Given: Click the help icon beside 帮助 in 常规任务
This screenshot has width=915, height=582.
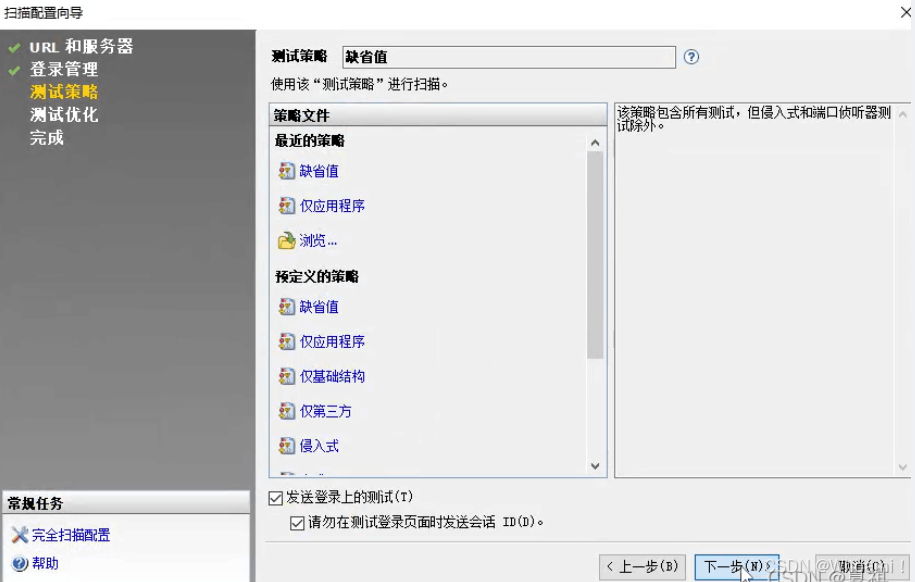Looking at the screenshot, I should 20,563.
